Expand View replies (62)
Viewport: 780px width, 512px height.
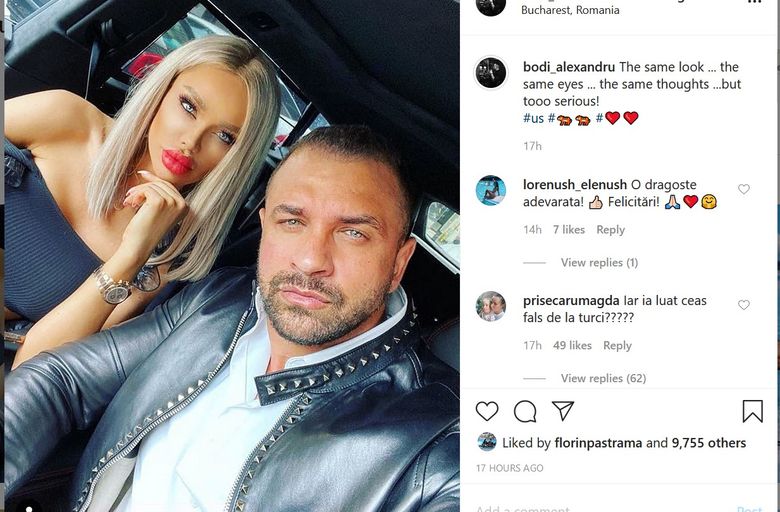coord(603,378)
